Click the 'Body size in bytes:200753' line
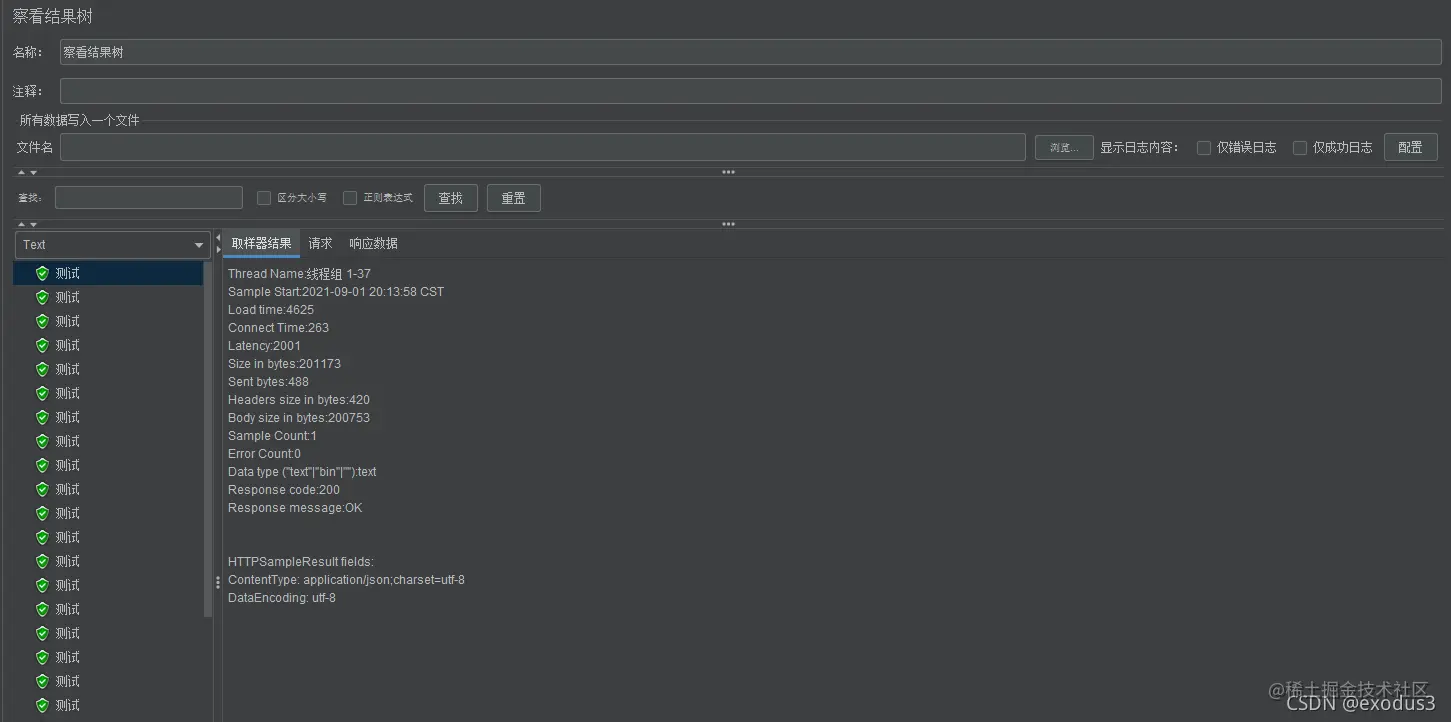This screenshot has width=1451, height=722. click(299, 418)
